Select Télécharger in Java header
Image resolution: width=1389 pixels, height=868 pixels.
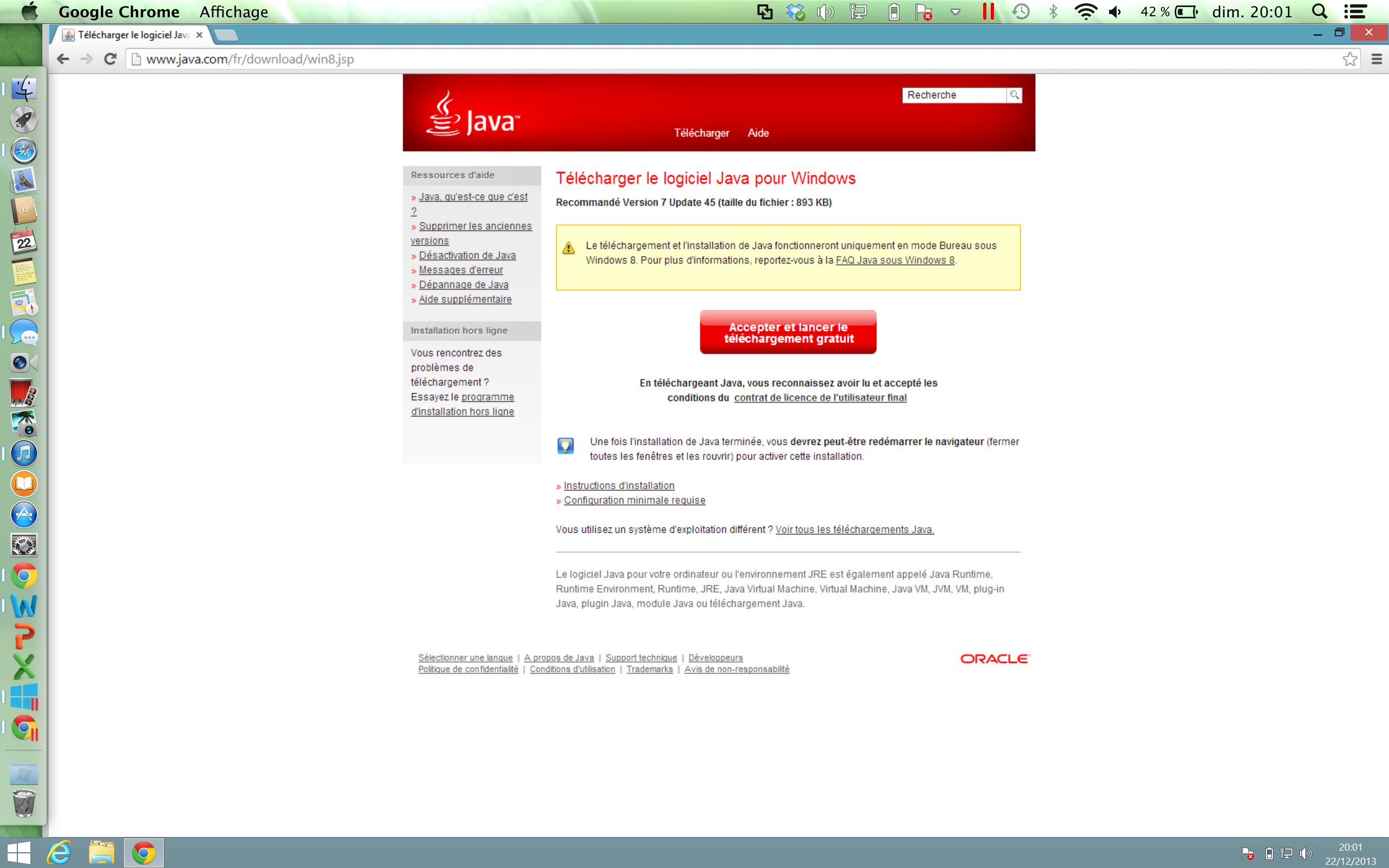[702, 132]
